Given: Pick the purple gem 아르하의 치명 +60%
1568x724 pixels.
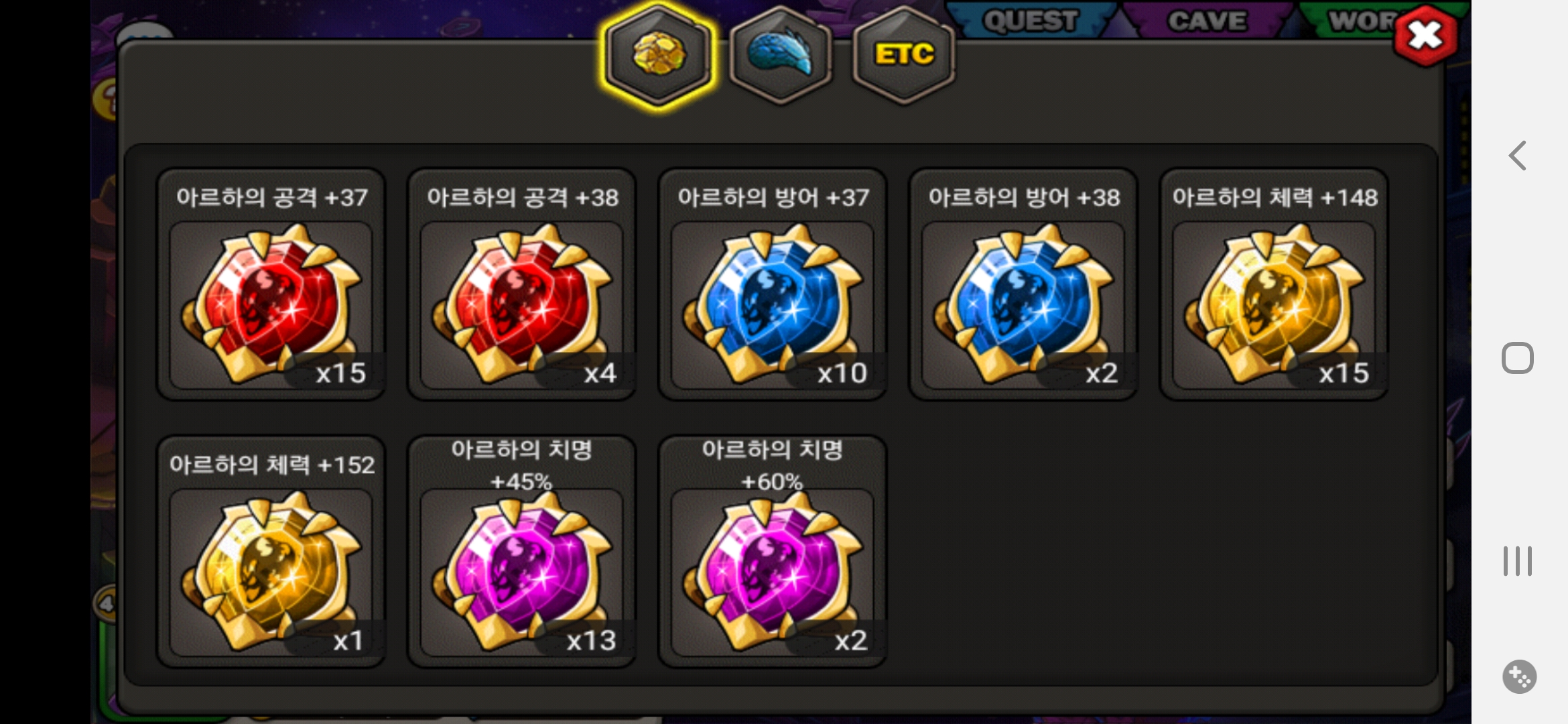Looking at the screenshot, I should (772, 551).
